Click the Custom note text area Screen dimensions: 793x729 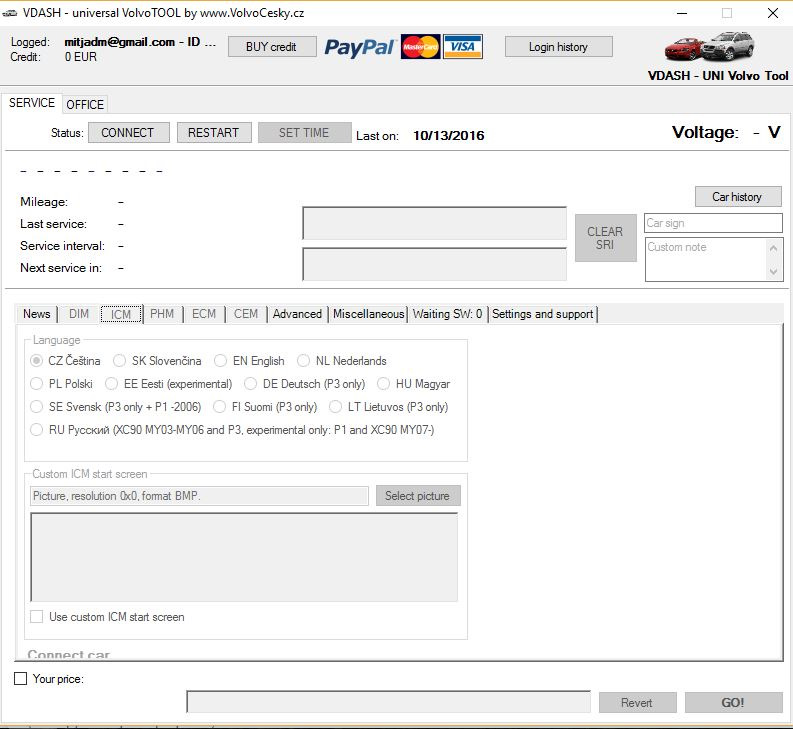[706, 260]
